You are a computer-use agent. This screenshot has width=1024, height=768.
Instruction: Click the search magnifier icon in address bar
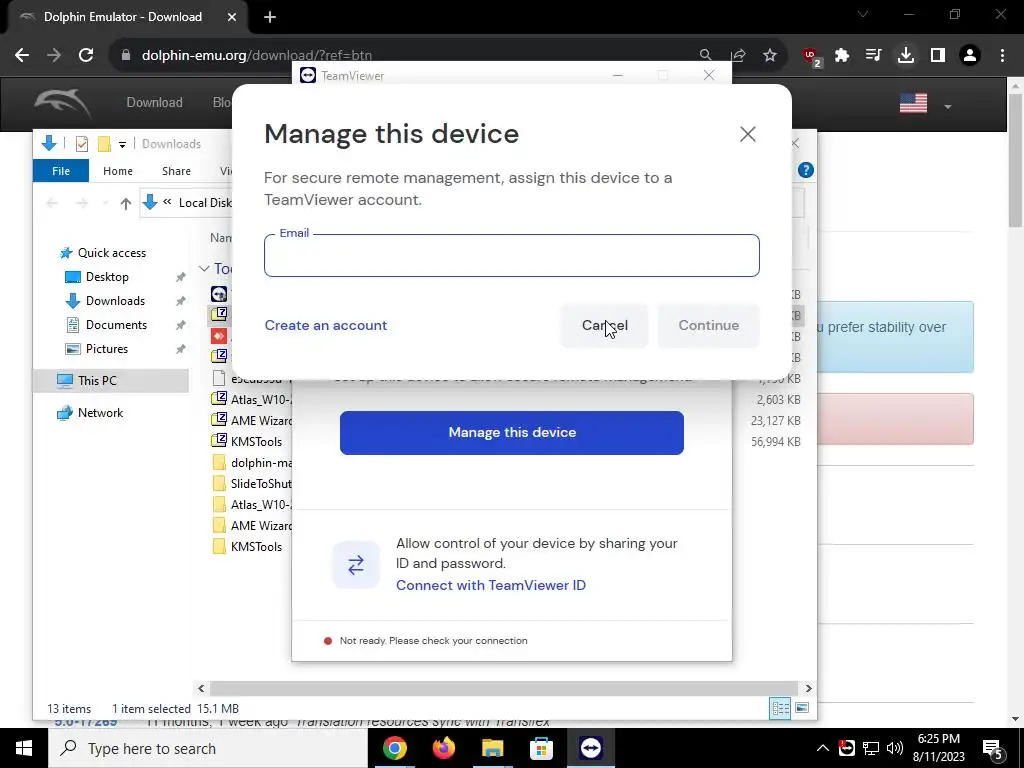point(705,56)
